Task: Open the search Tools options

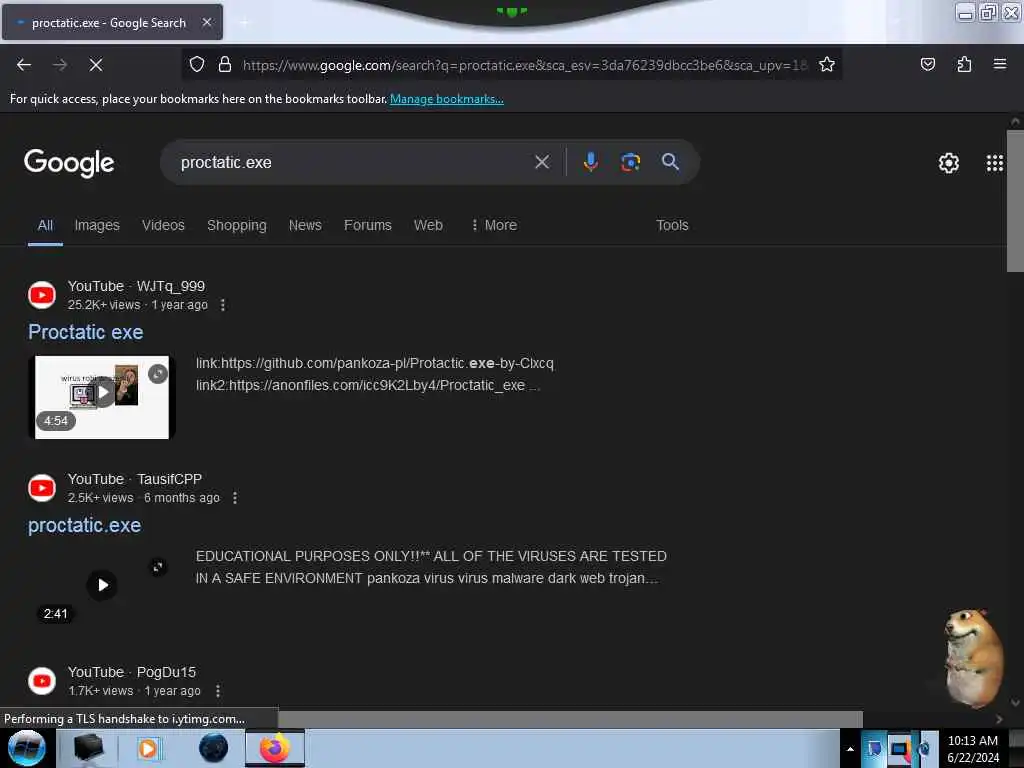Action: coord(672,225)
